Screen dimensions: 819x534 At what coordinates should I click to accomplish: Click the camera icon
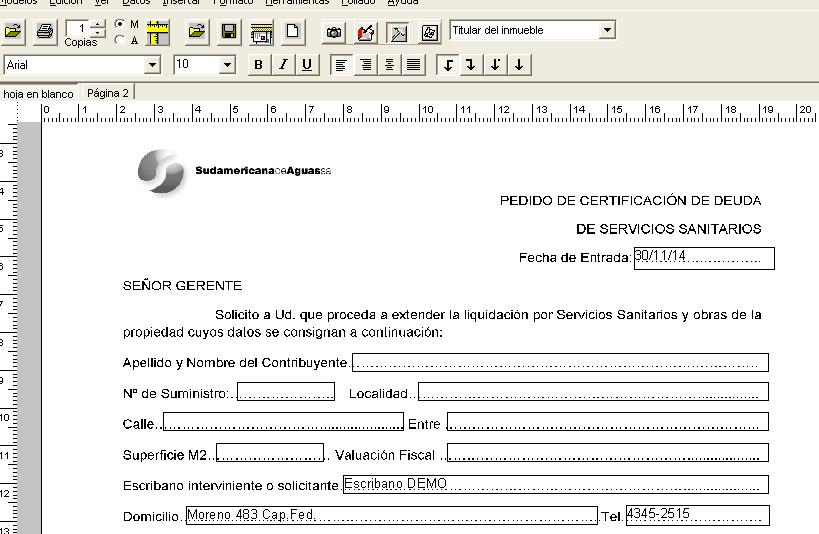coord(334,33)
